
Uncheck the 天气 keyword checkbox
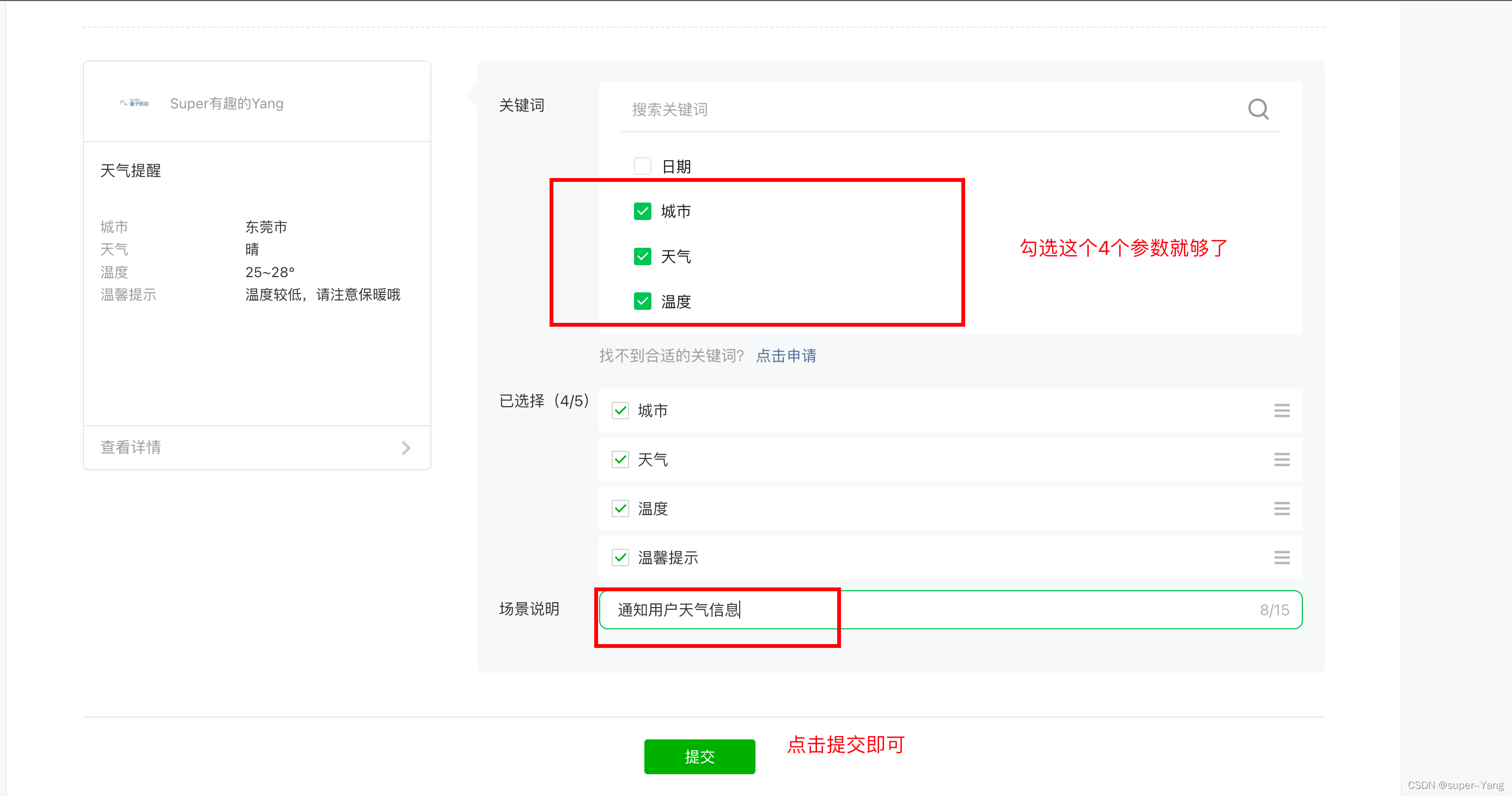coord(642,256)
